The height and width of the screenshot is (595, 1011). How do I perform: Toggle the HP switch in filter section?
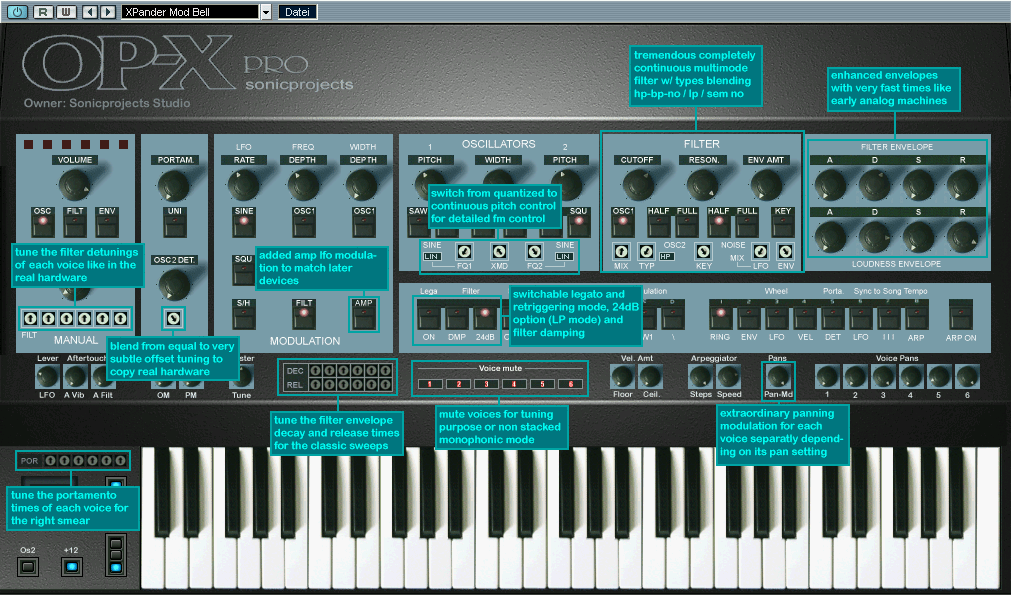[666, 256]
